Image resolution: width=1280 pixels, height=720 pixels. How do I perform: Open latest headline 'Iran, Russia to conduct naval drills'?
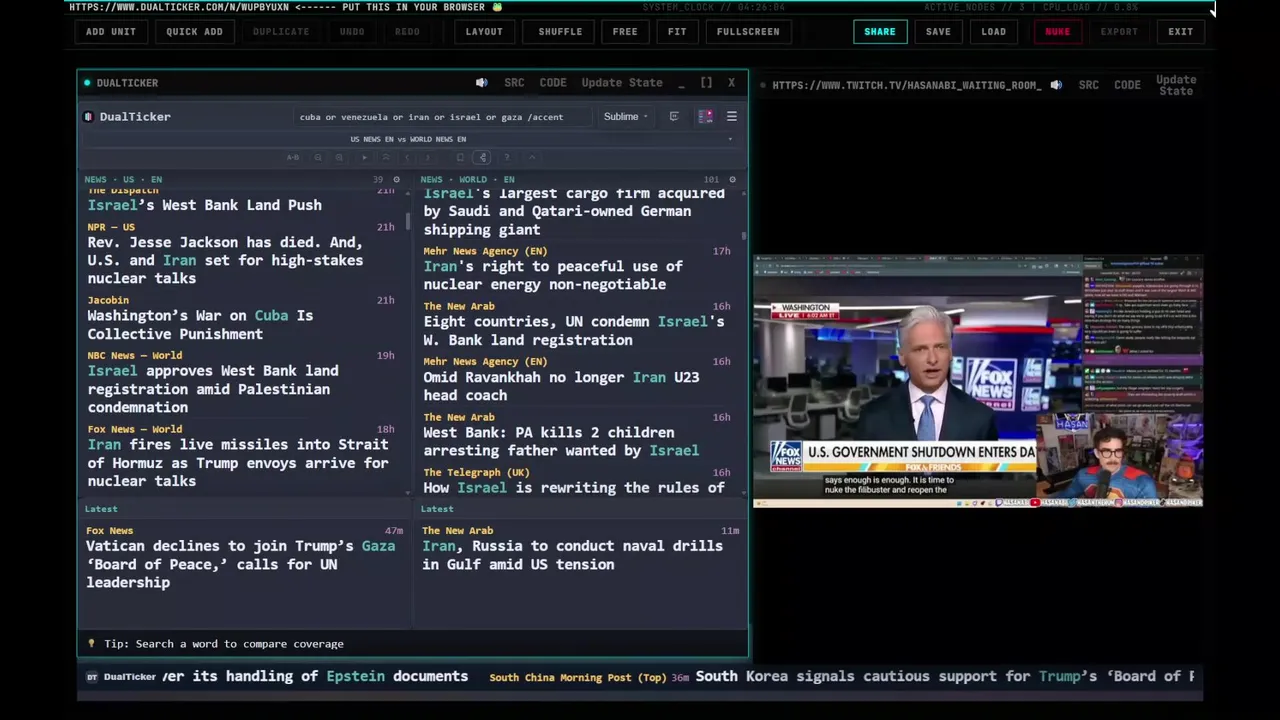pos(572,555)
